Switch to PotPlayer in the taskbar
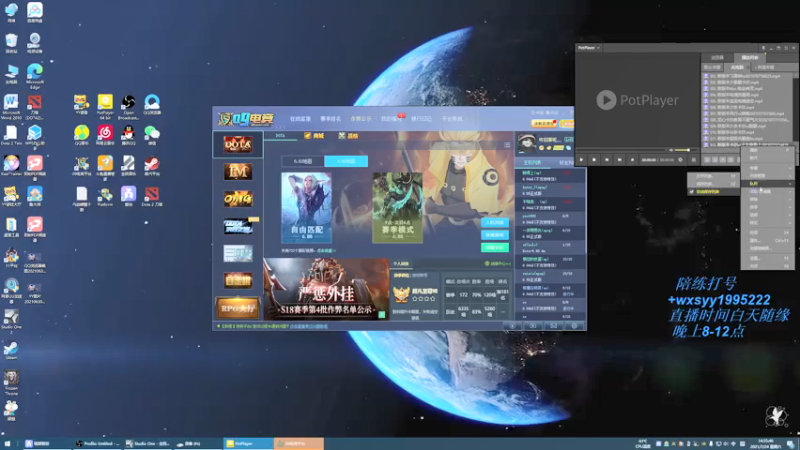The height and width of the screenshot is (450, 800). click(x=248, y=443)
